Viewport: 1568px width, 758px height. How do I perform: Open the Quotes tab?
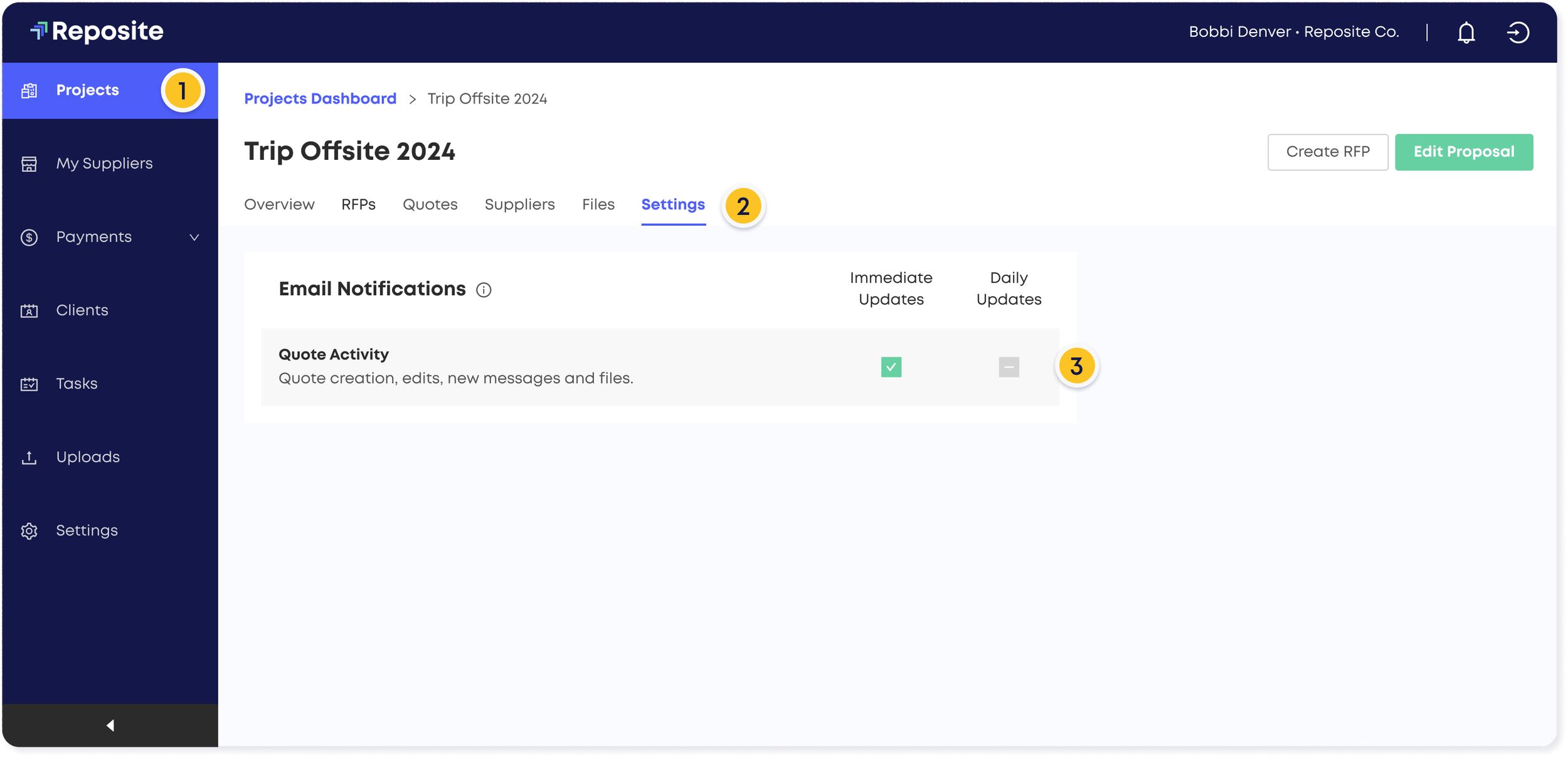coord(430,204)
